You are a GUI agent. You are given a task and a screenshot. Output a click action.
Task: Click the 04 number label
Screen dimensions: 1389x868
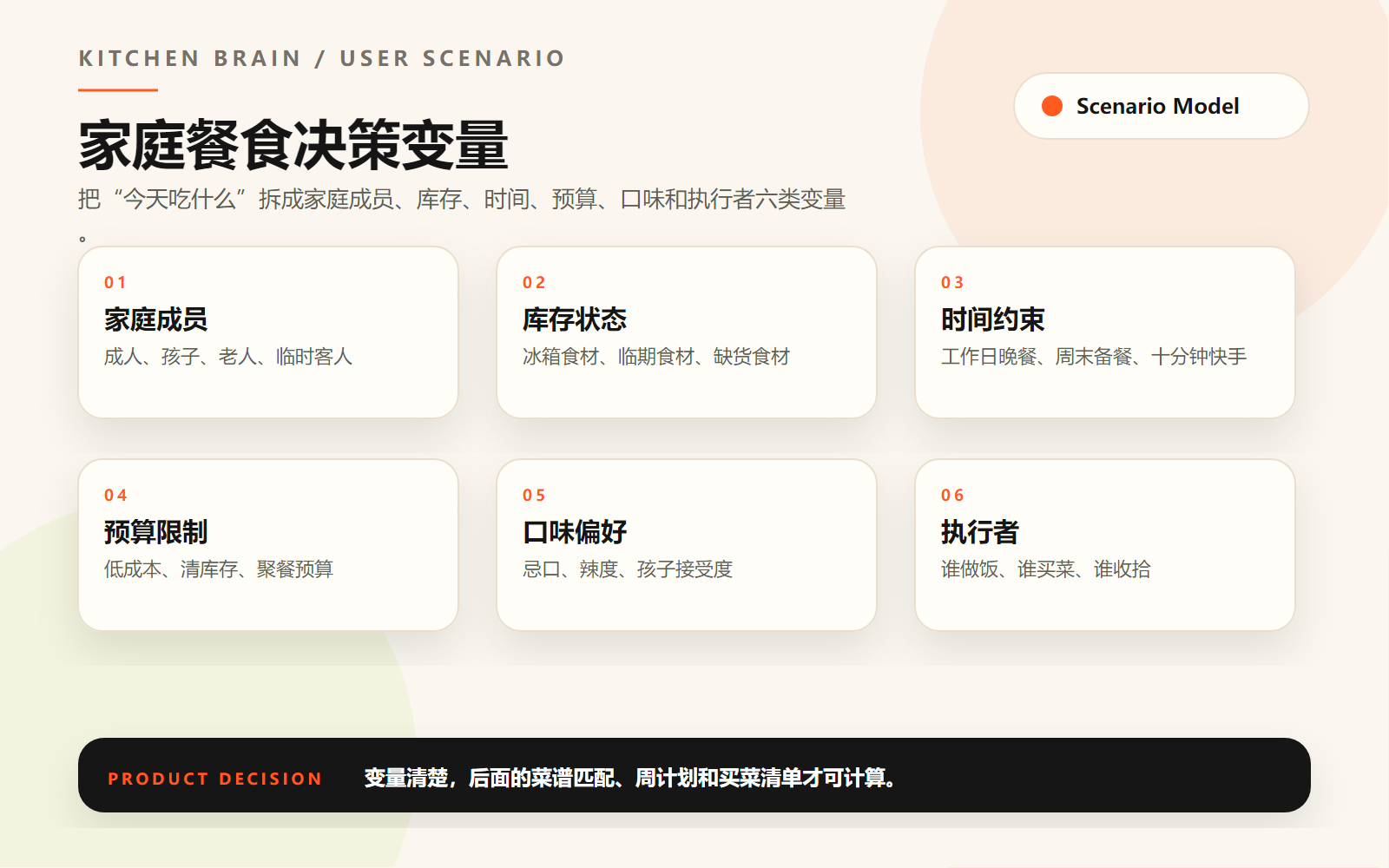click(x=115, y=496)
